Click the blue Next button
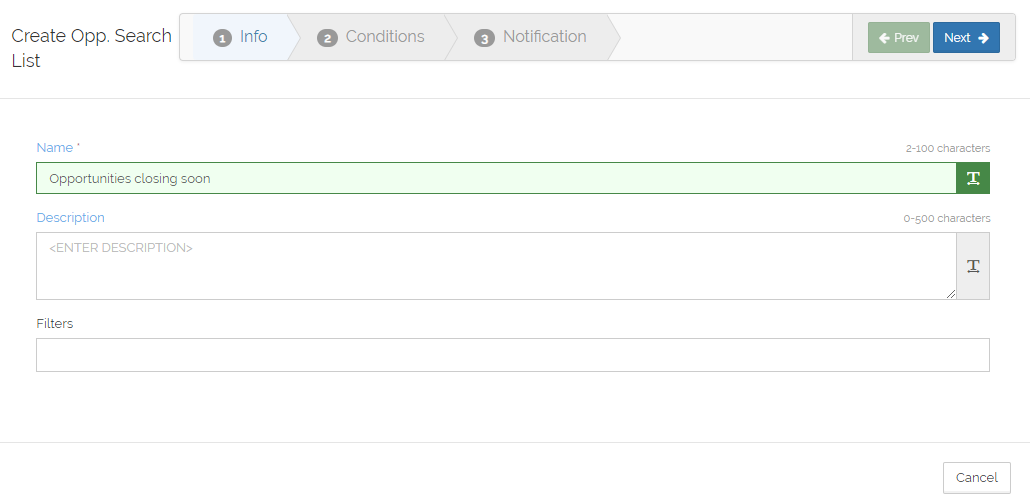The image size is (1030, 502). tap(966, 37)
